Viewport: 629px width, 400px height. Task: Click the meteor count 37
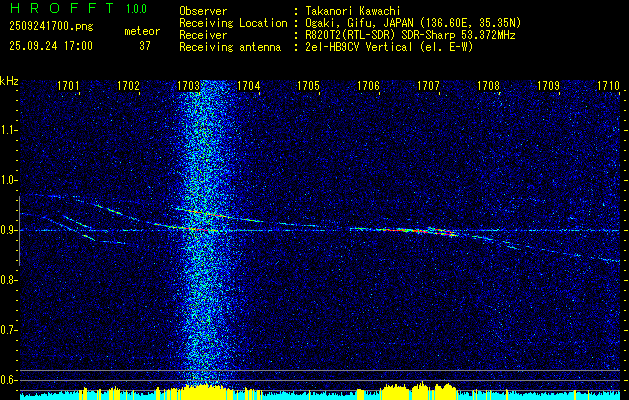(145, 46)
